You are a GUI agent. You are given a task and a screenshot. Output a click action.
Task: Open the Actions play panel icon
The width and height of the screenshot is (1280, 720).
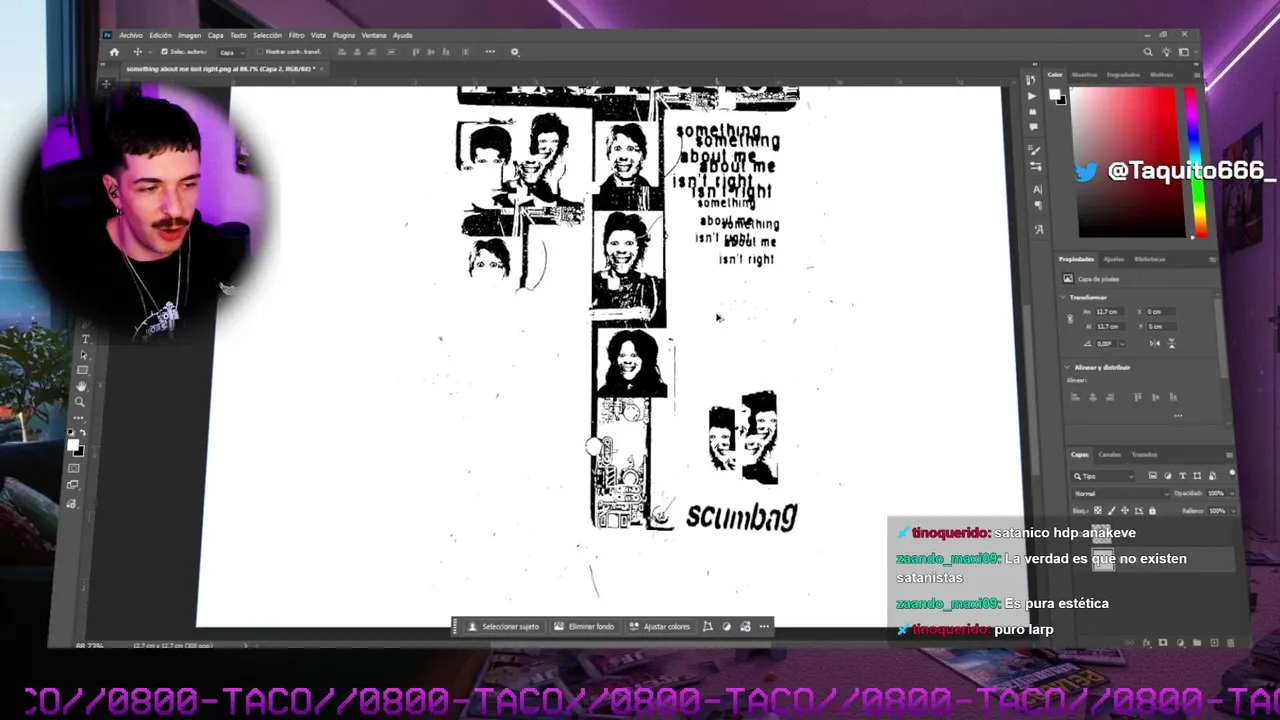coord(1032,96)
